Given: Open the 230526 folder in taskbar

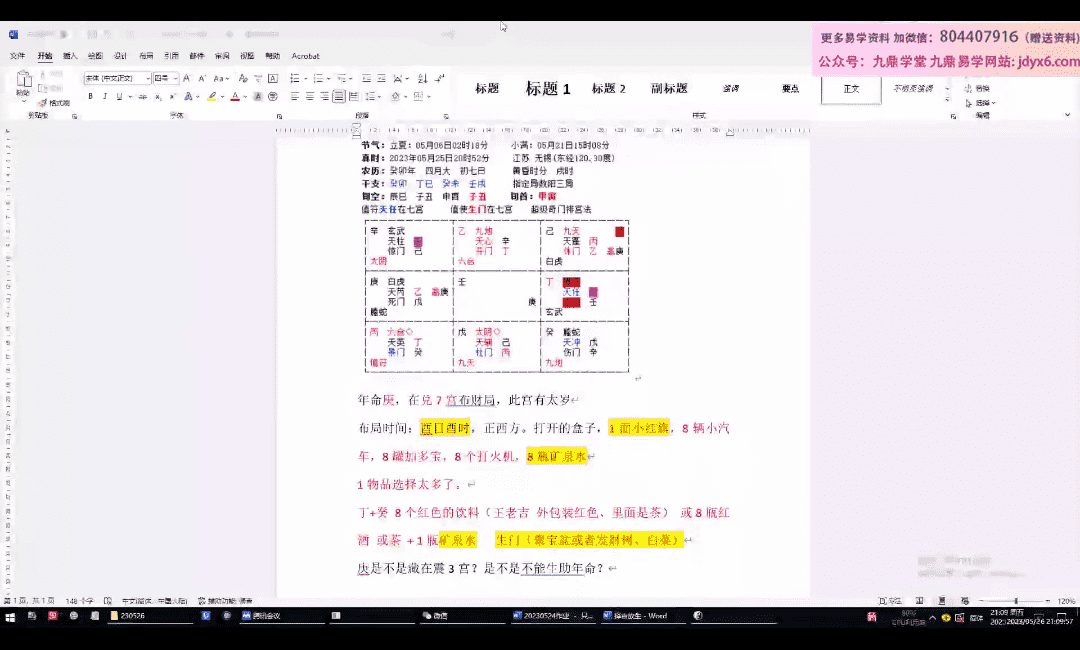Looking at the screenshot, I should (x=127, y=616).
